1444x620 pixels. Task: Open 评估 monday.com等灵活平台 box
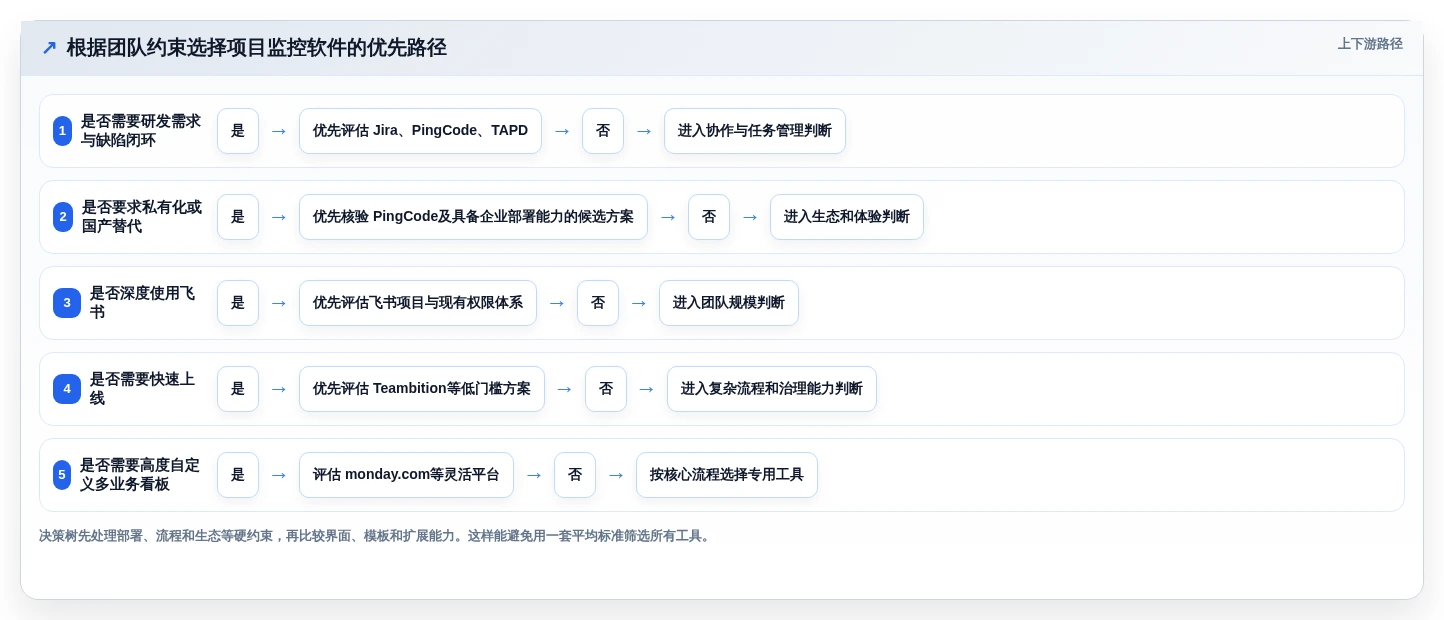click(406, 475)
